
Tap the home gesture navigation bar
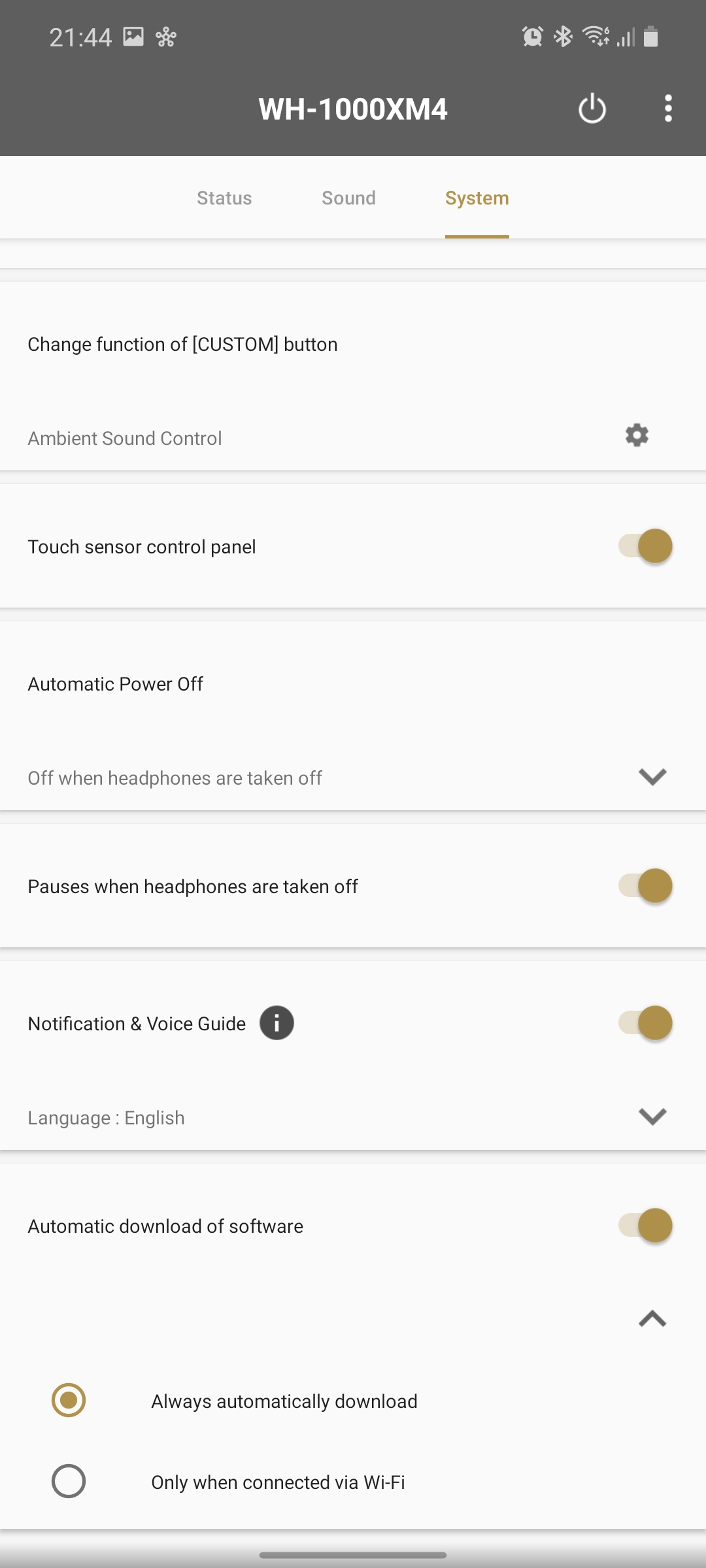pyautogui.click(x=353, y=1555)
